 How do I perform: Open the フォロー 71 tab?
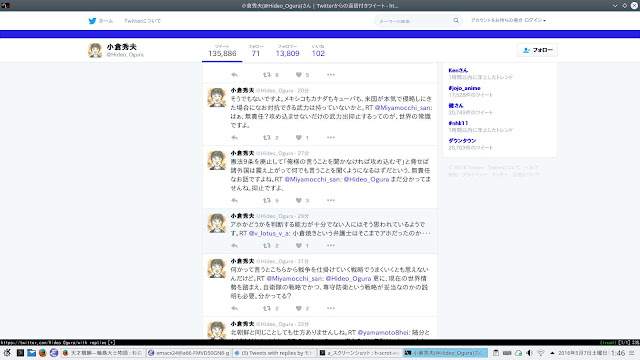[256, 51]
